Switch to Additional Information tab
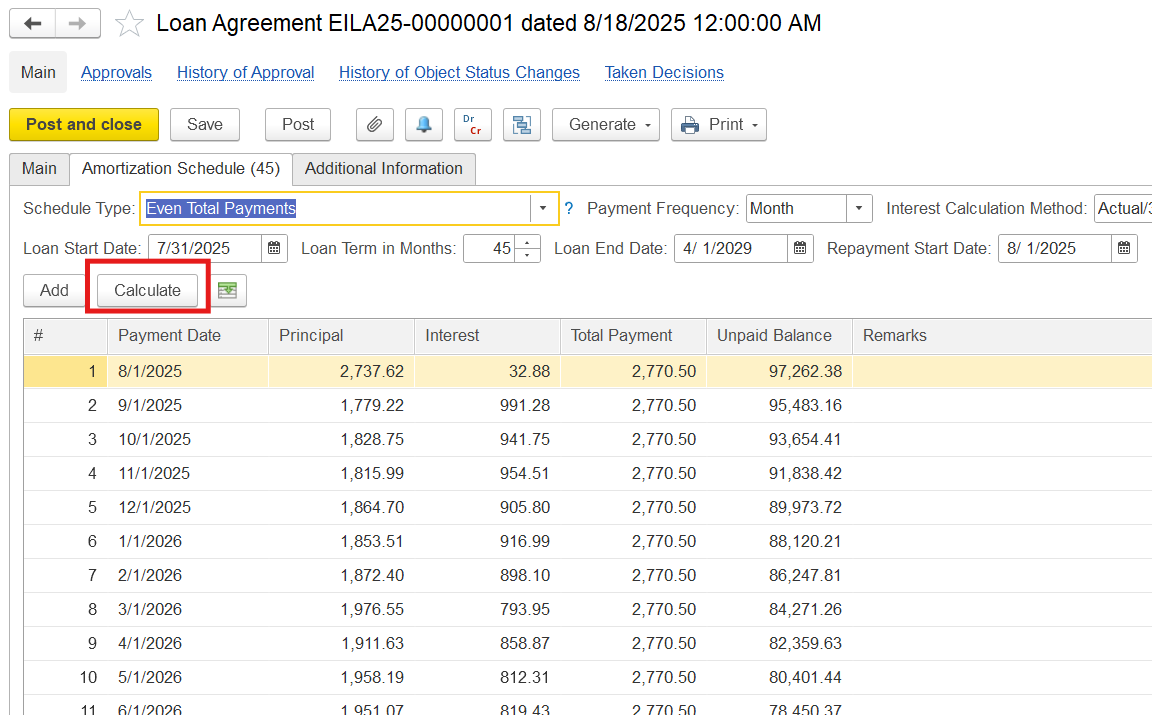Image resolution: width=1152 pixels, height=720 pixels. coord(383,168)
